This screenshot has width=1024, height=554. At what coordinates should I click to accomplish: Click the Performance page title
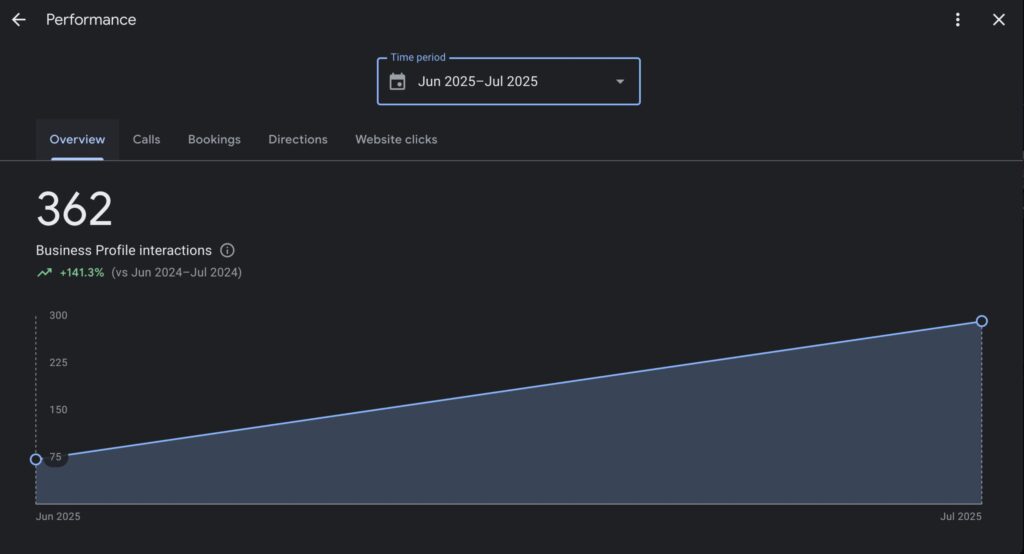91,20
